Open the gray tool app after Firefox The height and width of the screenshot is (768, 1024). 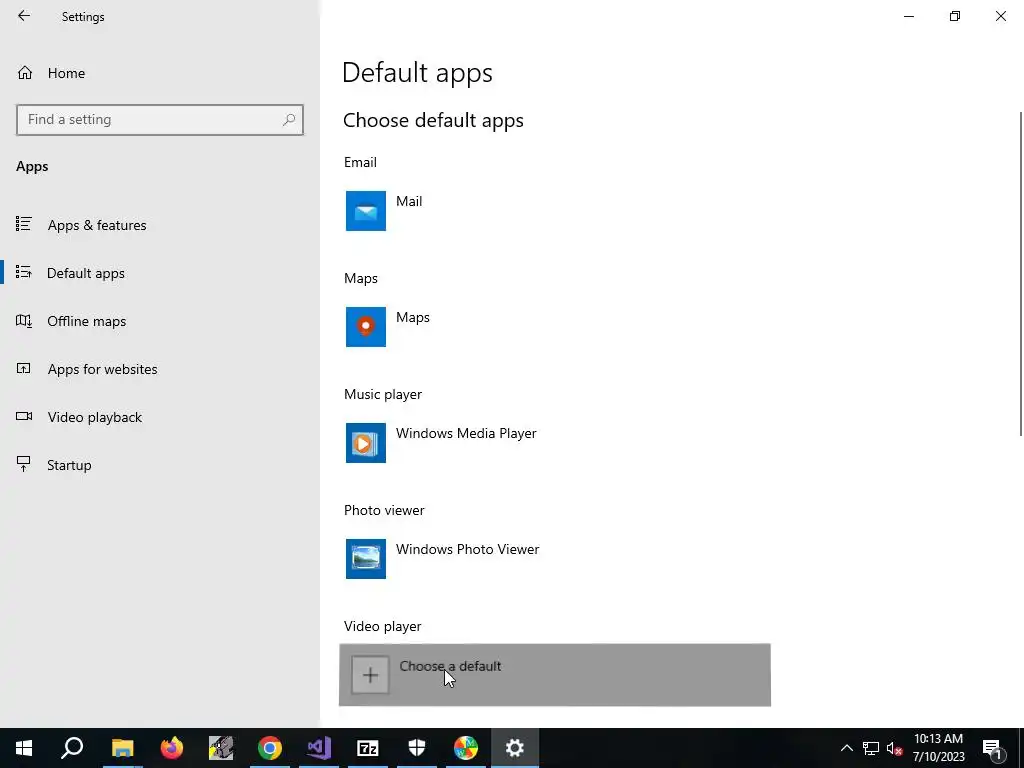click(221, 748)
